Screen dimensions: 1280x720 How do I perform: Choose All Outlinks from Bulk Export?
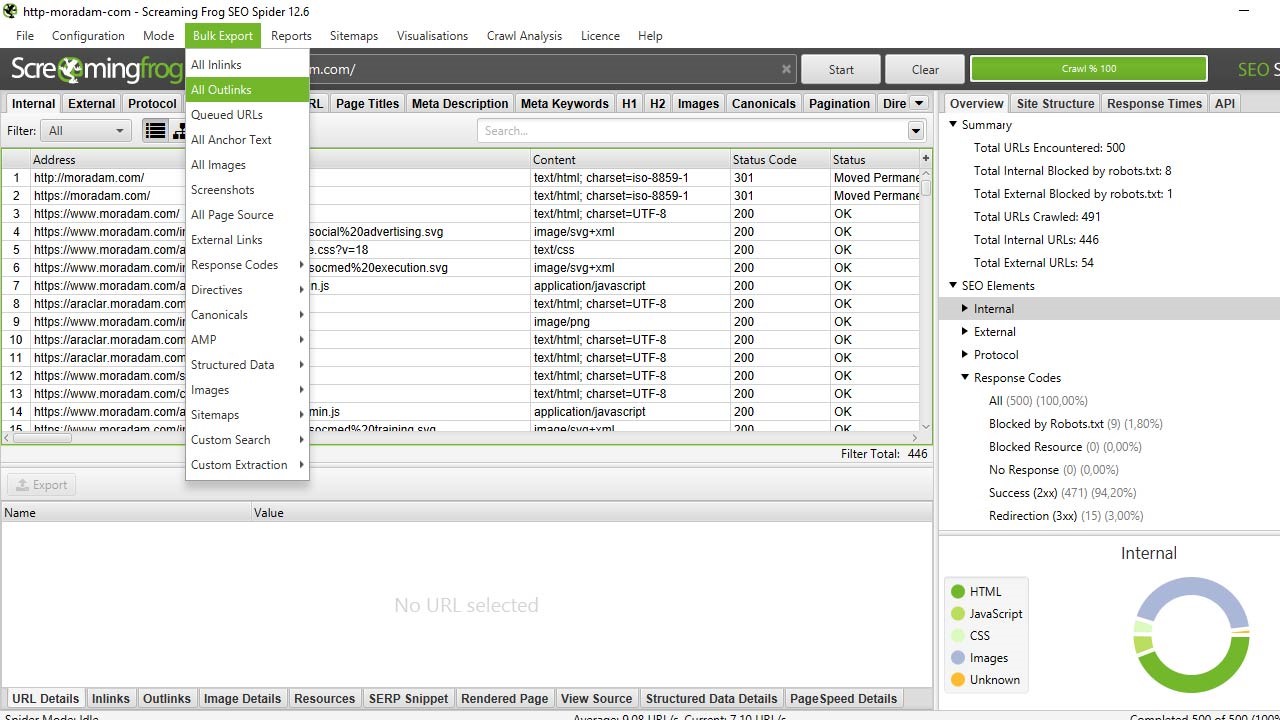(x=247, y=90)
